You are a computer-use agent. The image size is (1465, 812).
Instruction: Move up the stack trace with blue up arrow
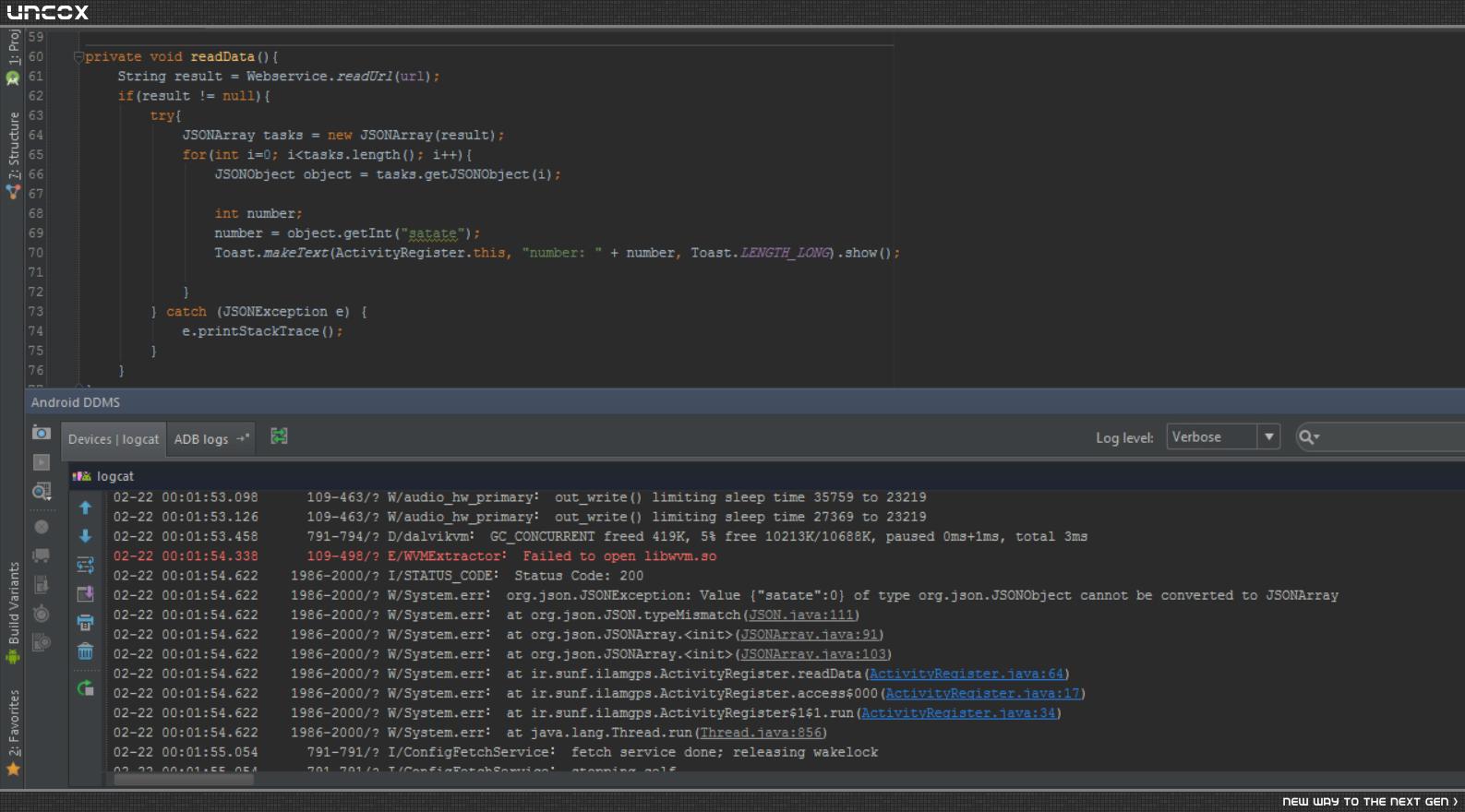(85, 507)
